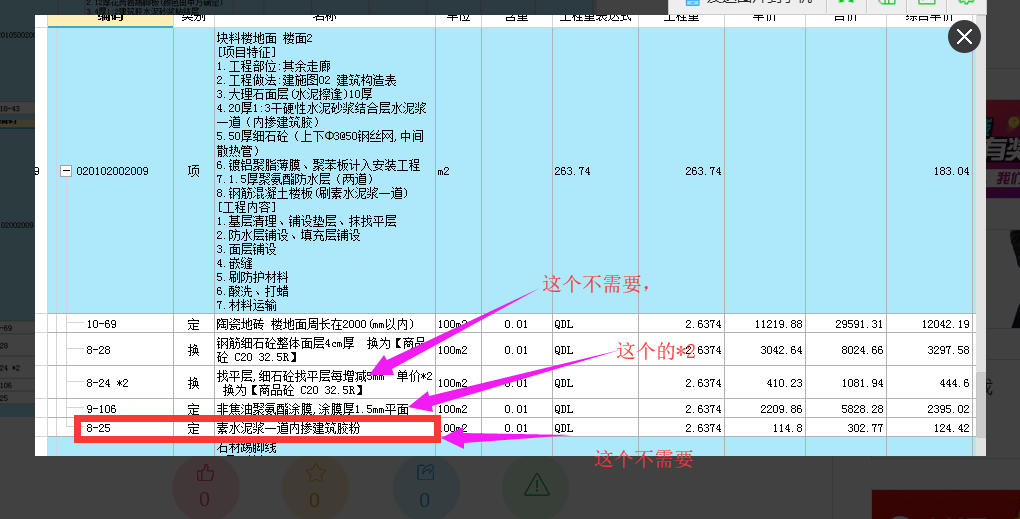Close the image preview with the X button

point(964,36)
